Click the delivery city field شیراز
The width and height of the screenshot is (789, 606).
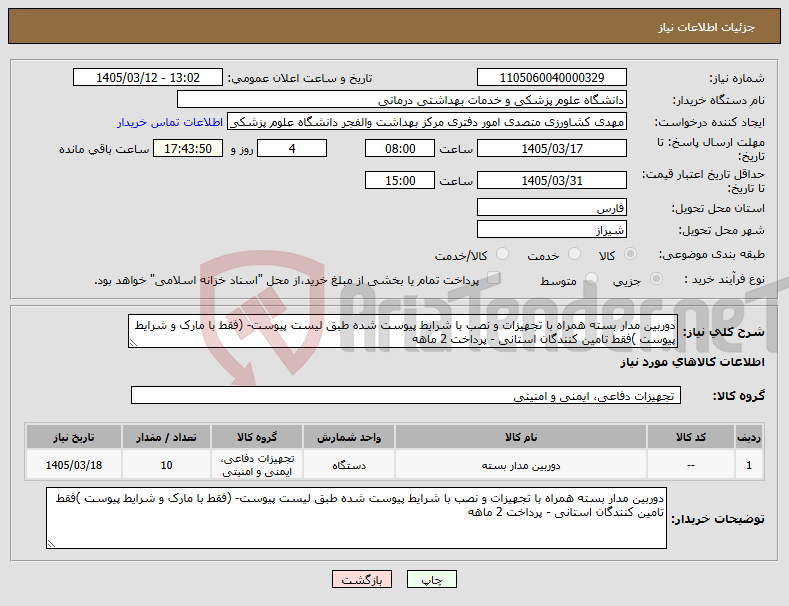coord(551,230)
